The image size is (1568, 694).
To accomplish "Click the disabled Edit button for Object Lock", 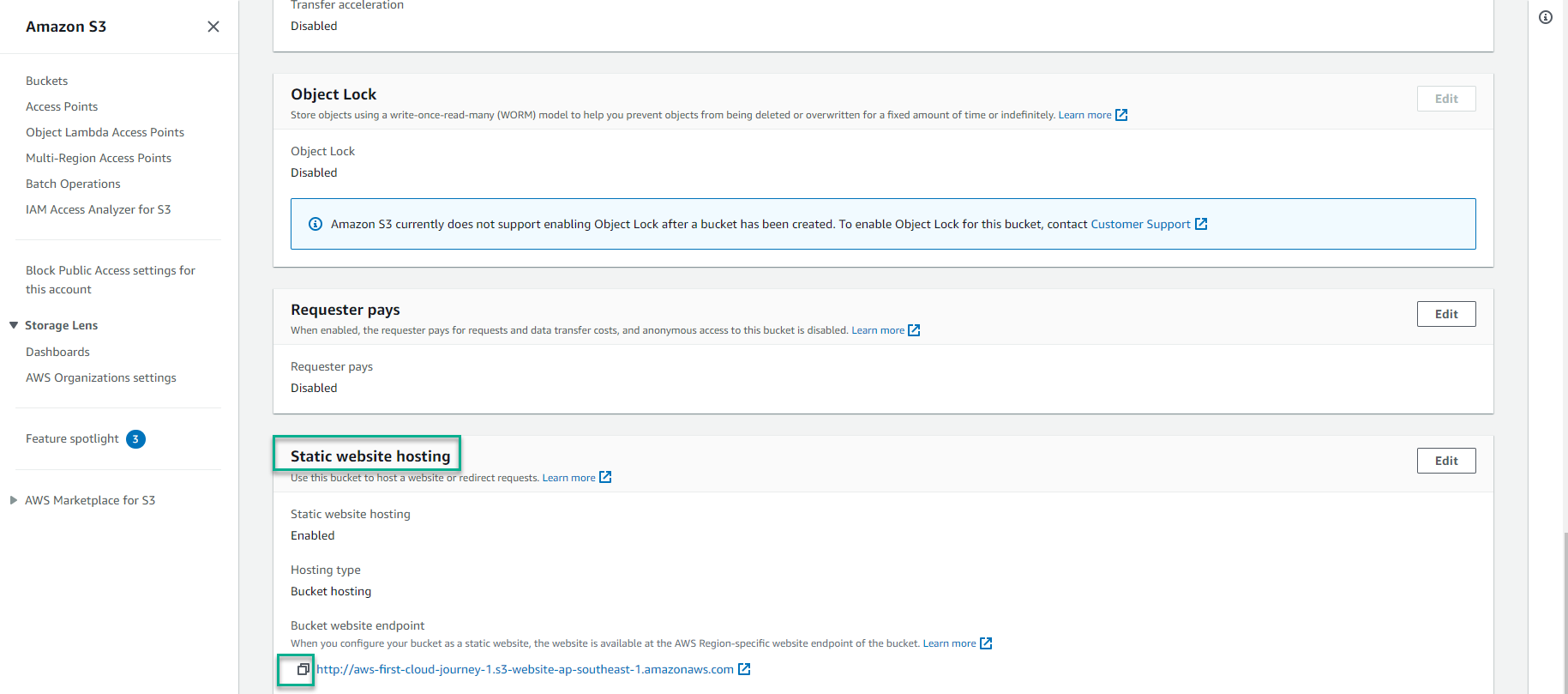I will point(1446,99).
